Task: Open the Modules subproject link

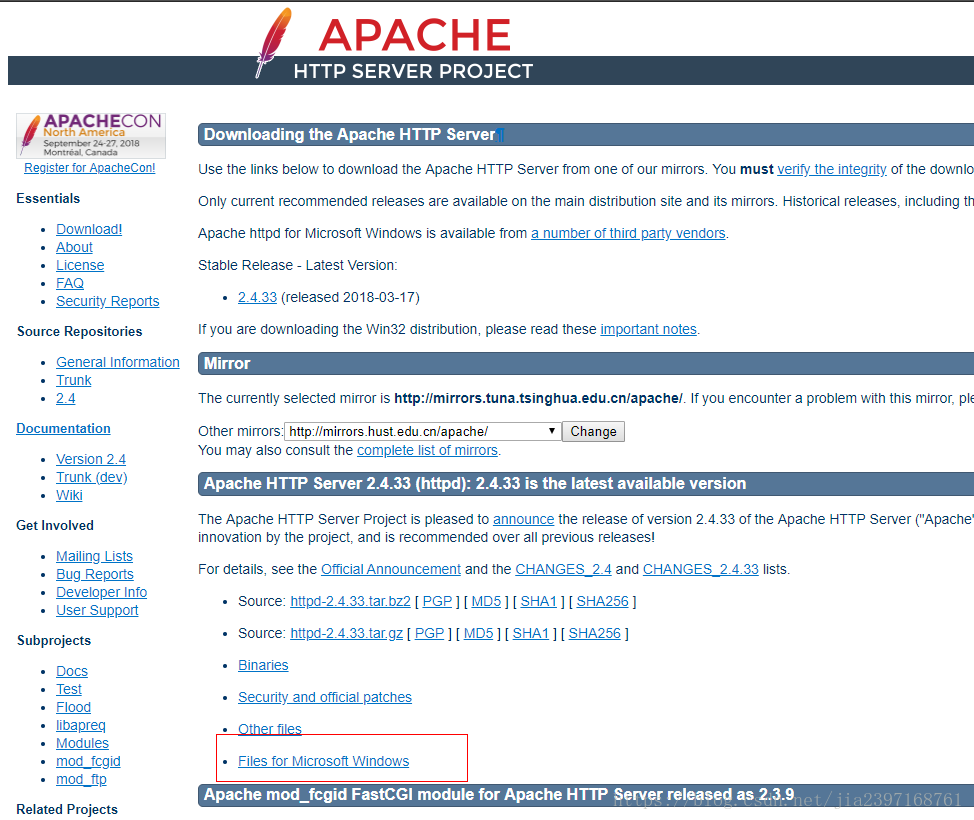Action: pos(82,744)
